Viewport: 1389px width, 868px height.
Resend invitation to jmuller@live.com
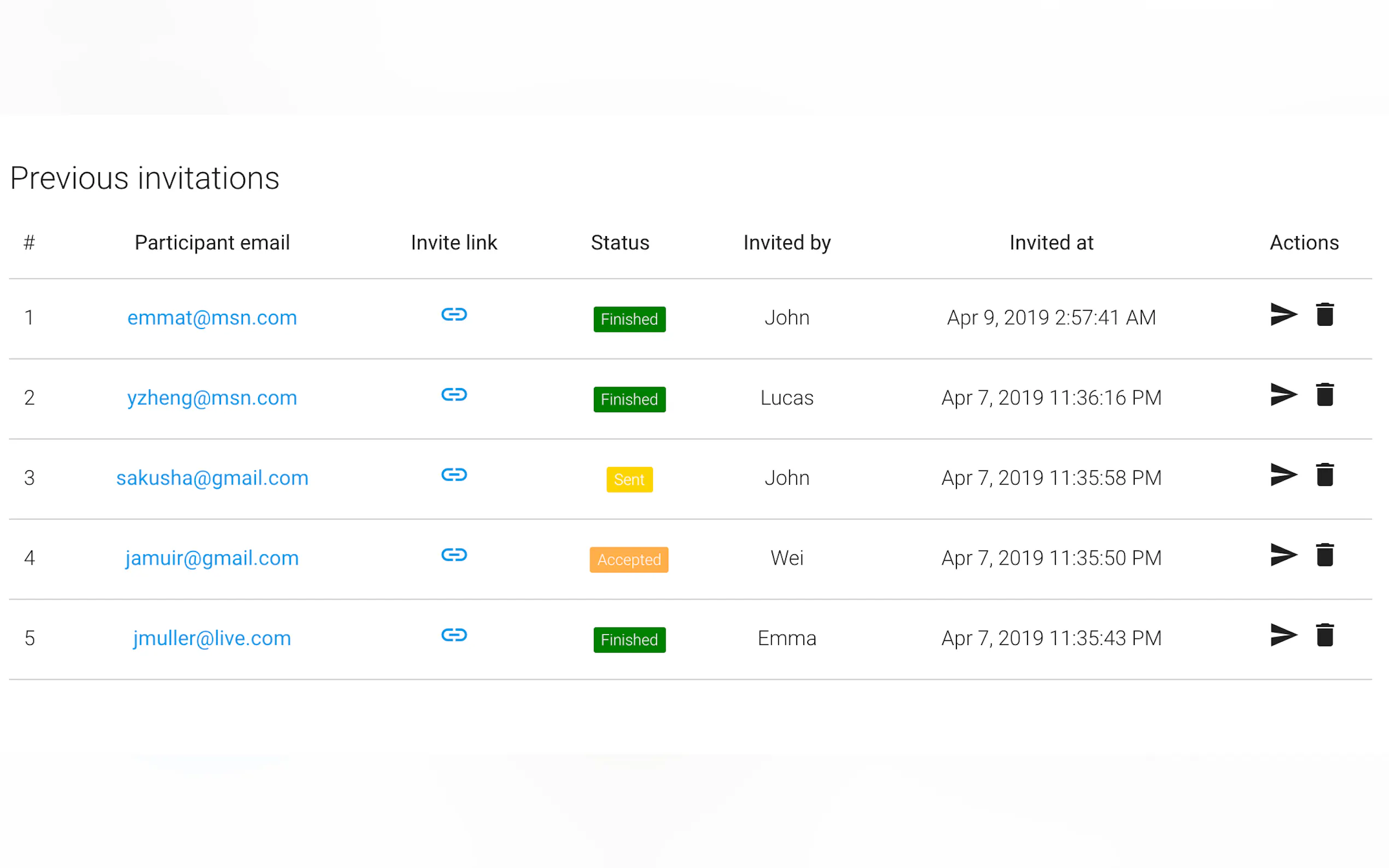click(x=1283, y=635)
